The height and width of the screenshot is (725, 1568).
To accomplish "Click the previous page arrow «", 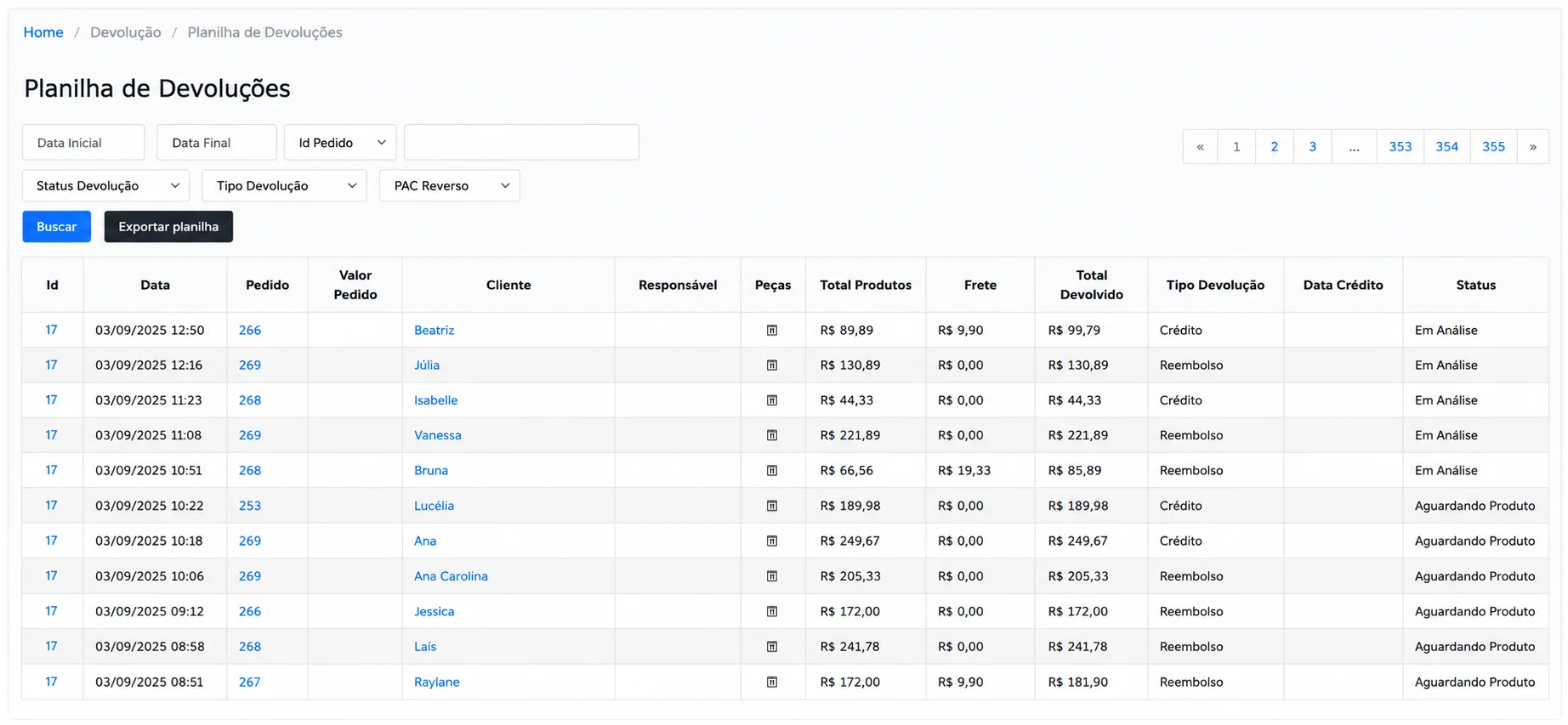I will click(x=1201, y=147).
